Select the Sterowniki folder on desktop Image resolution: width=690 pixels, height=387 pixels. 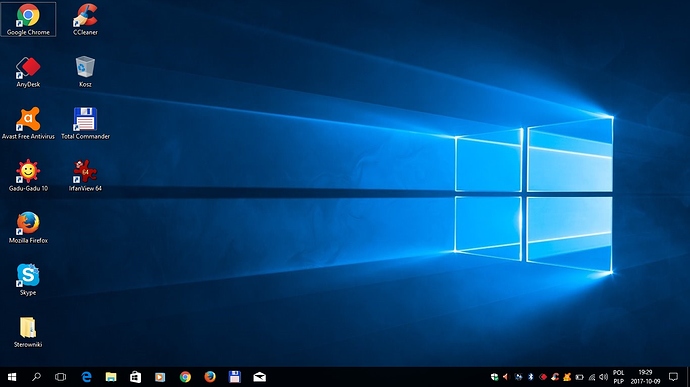point(28,332)
